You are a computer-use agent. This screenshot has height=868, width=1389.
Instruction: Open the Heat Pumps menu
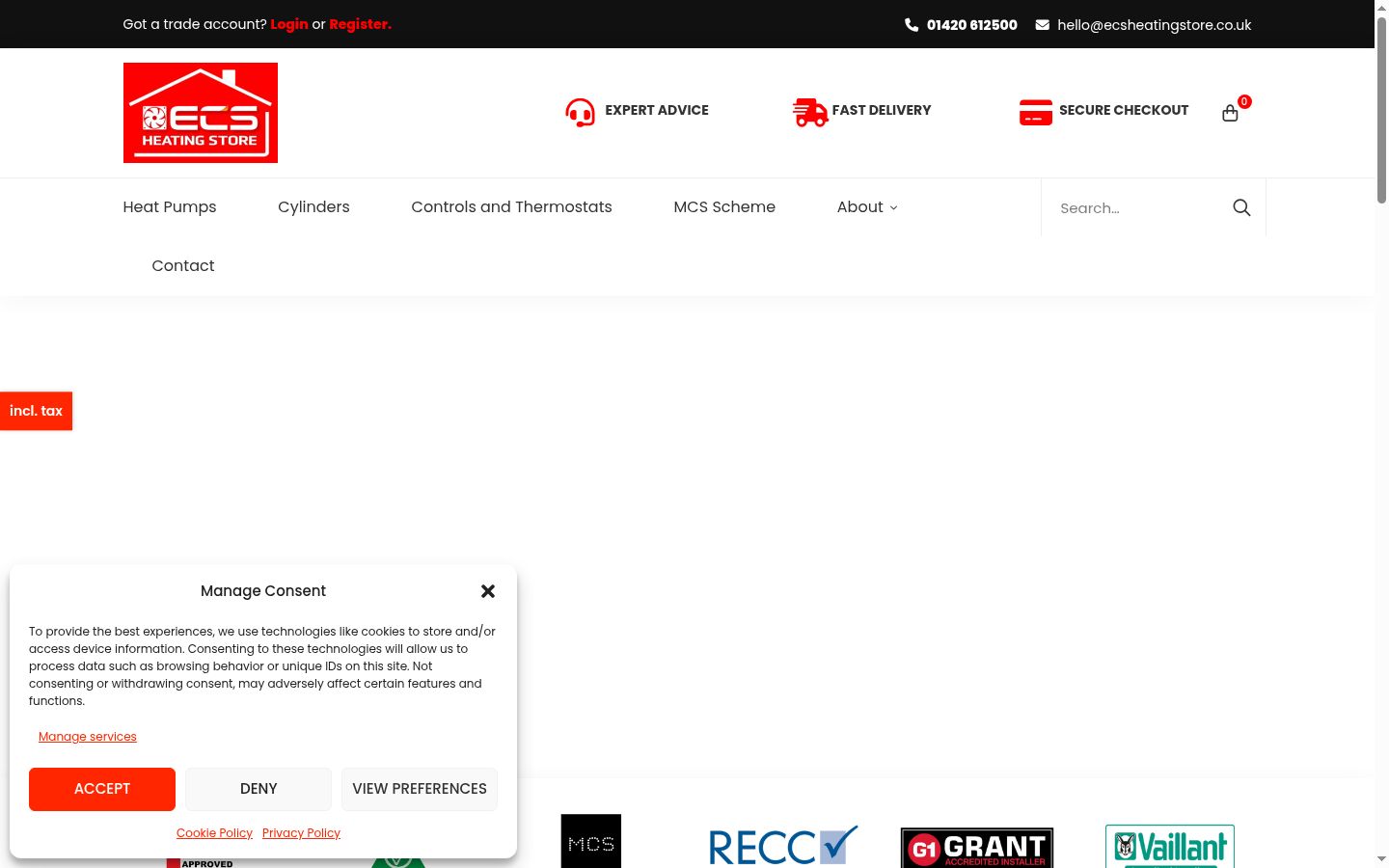(170, 207)
